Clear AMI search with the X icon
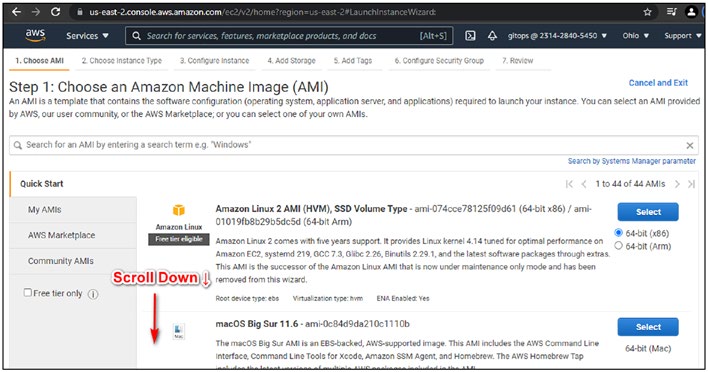708x372 pixels. (x=689, y=145)
